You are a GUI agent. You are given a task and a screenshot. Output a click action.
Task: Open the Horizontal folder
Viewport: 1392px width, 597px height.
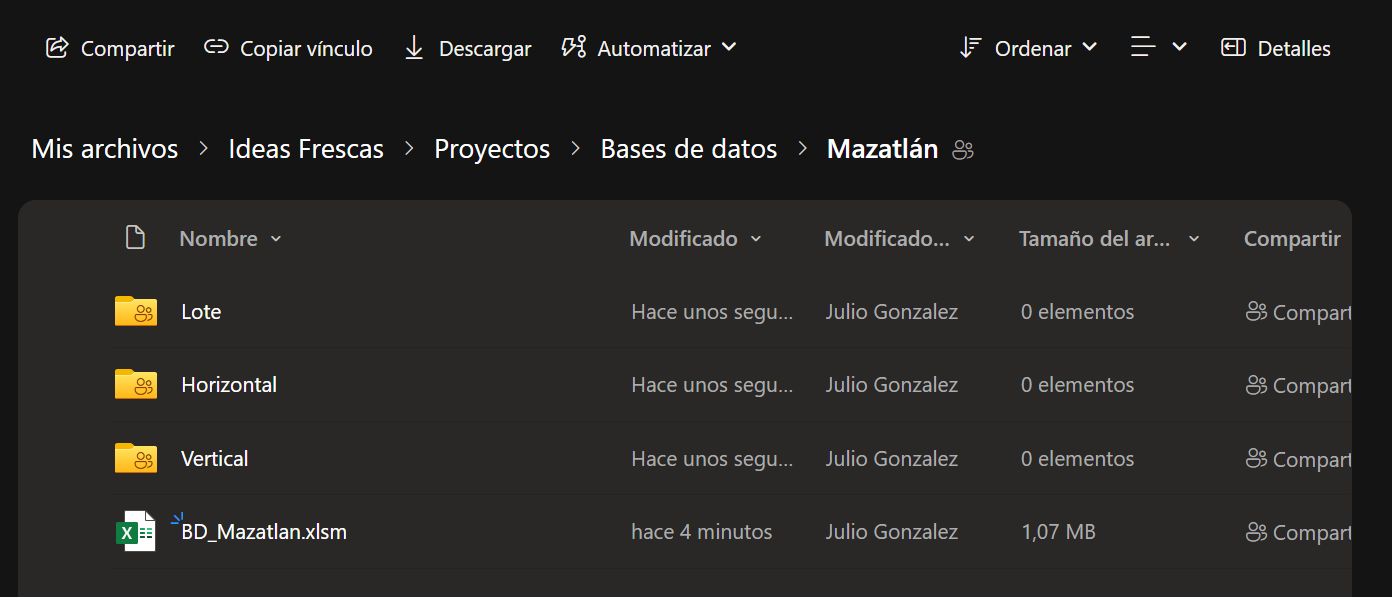(x=229, y=385)
